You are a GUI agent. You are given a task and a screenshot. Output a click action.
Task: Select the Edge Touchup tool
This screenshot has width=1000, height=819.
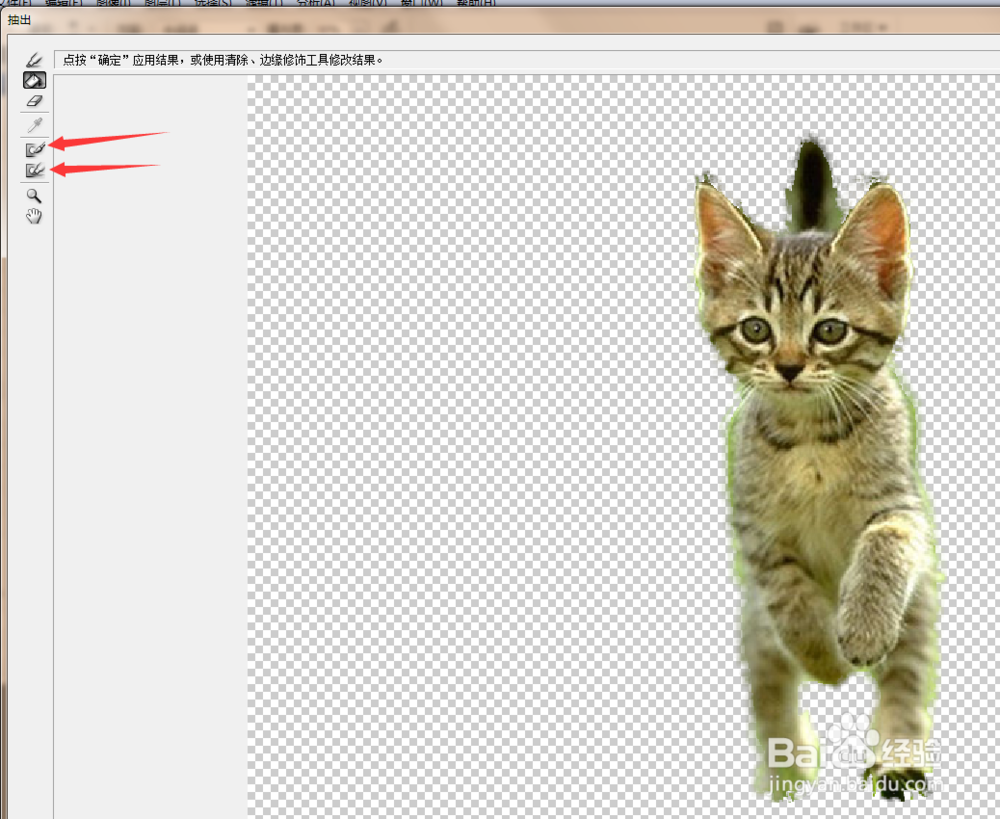tap(35, 170)
